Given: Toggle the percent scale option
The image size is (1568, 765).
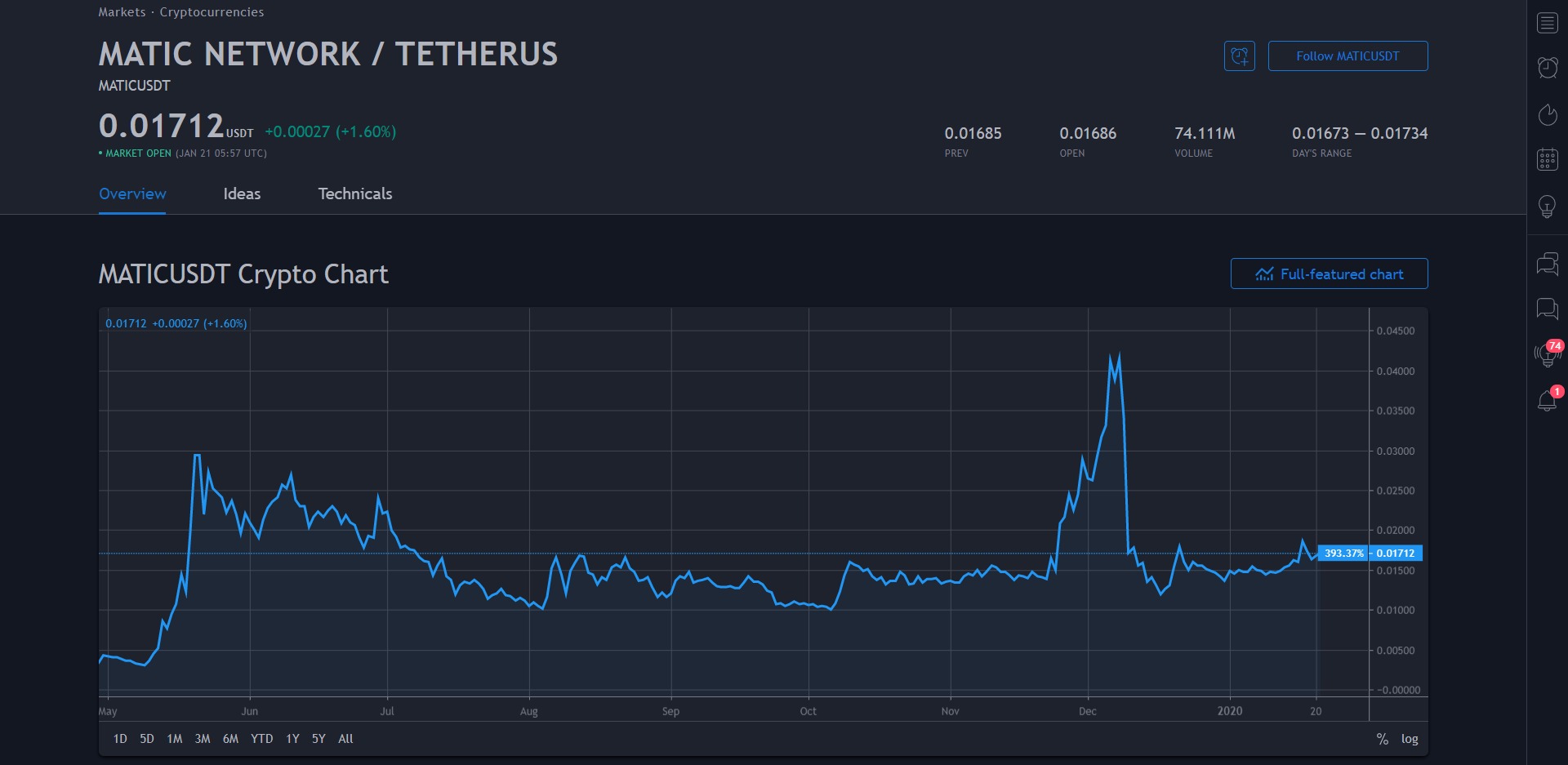Looking at the screenshot, I should [x=1382, y=739].
